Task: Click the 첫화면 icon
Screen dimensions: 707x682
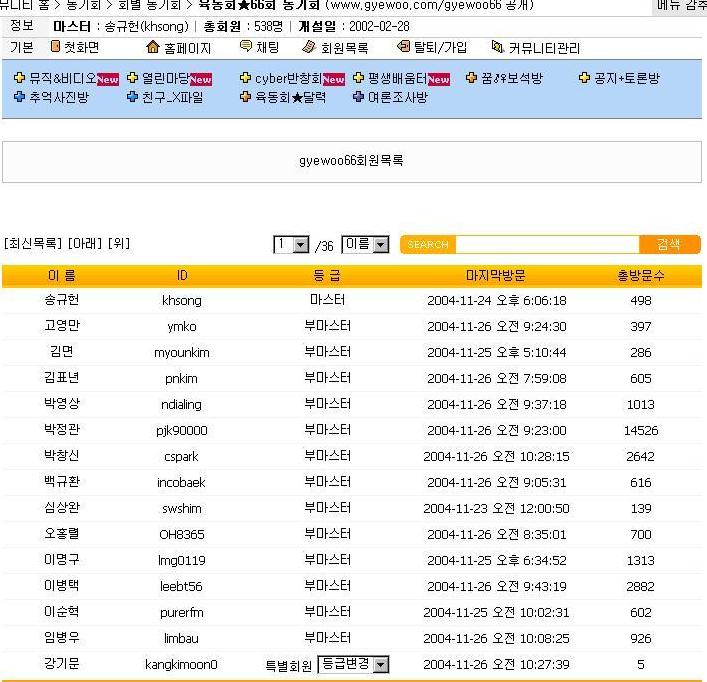Action: pos(56,47)
